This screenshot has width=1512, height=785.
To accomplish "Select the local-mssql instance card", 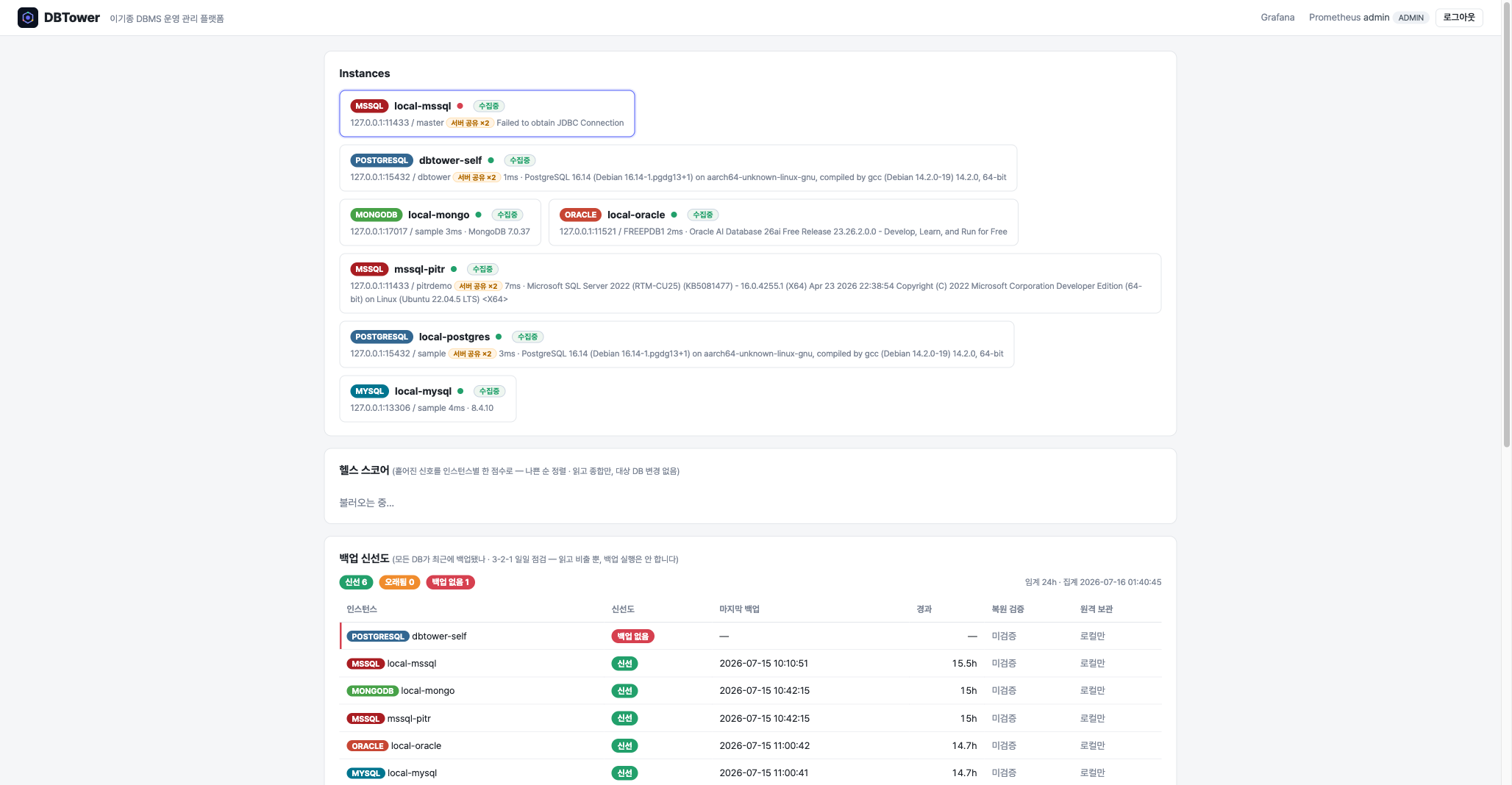I will coord(487,113).
